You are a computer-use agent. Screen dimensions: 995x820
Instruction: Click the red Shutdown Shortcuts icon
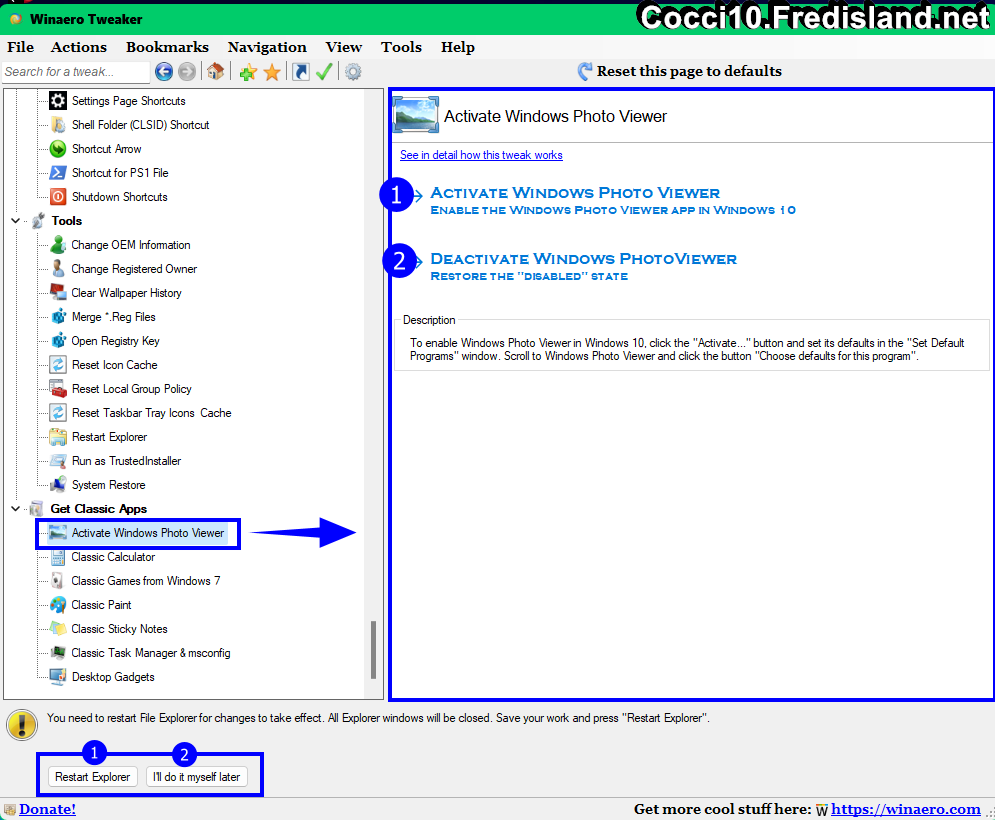(x=58, y=197)
